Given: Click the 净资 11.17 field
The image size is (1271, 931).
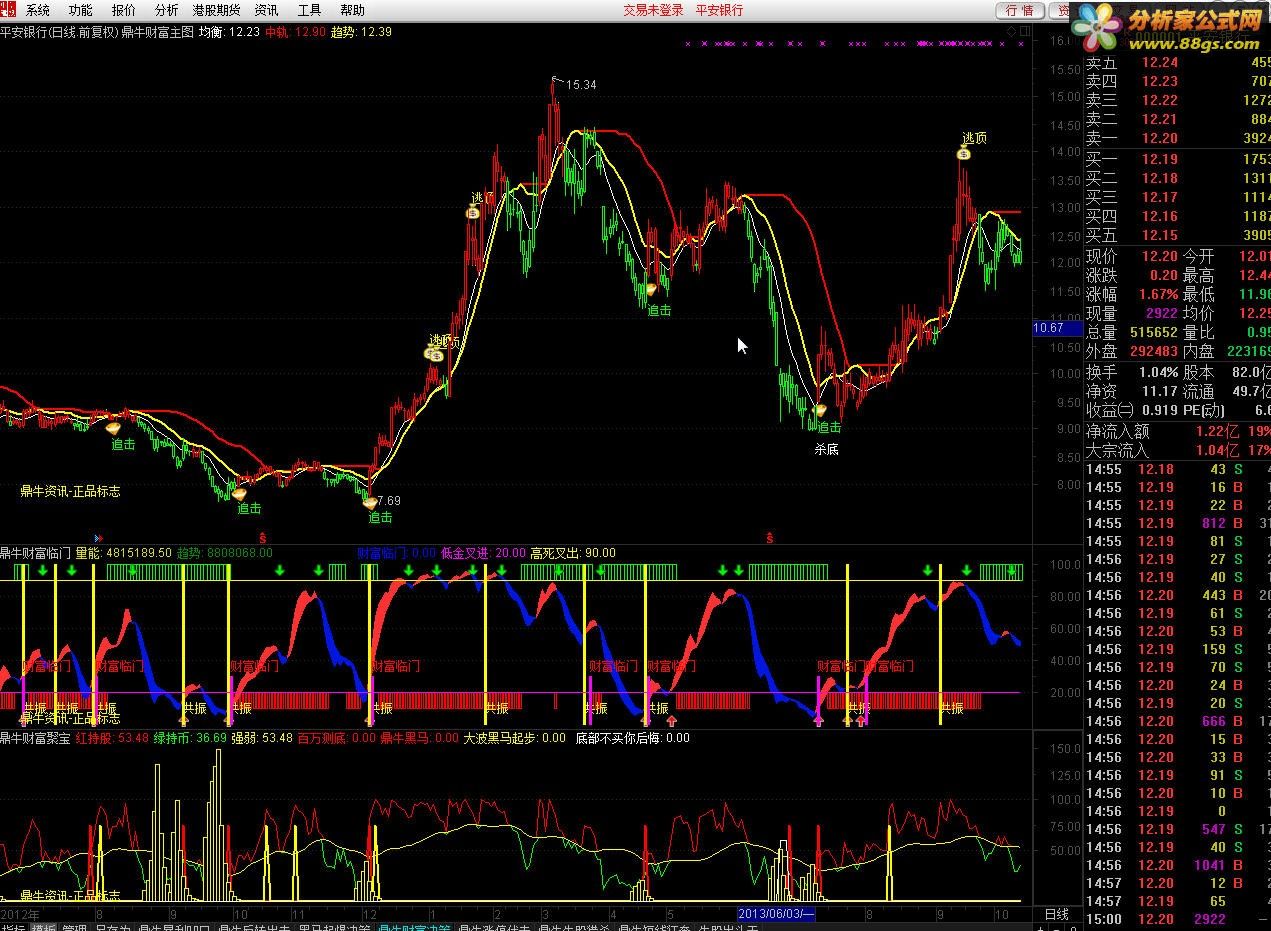Looking at the screenshot, I should point(1132,391).
